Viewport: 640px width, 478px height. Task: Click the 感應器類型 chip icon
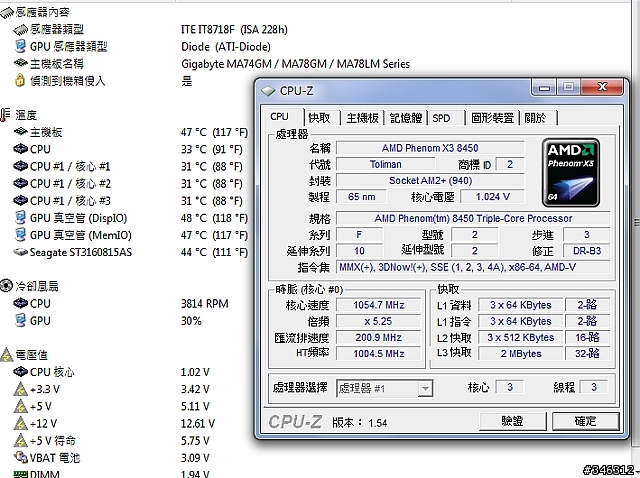(20, 29)
